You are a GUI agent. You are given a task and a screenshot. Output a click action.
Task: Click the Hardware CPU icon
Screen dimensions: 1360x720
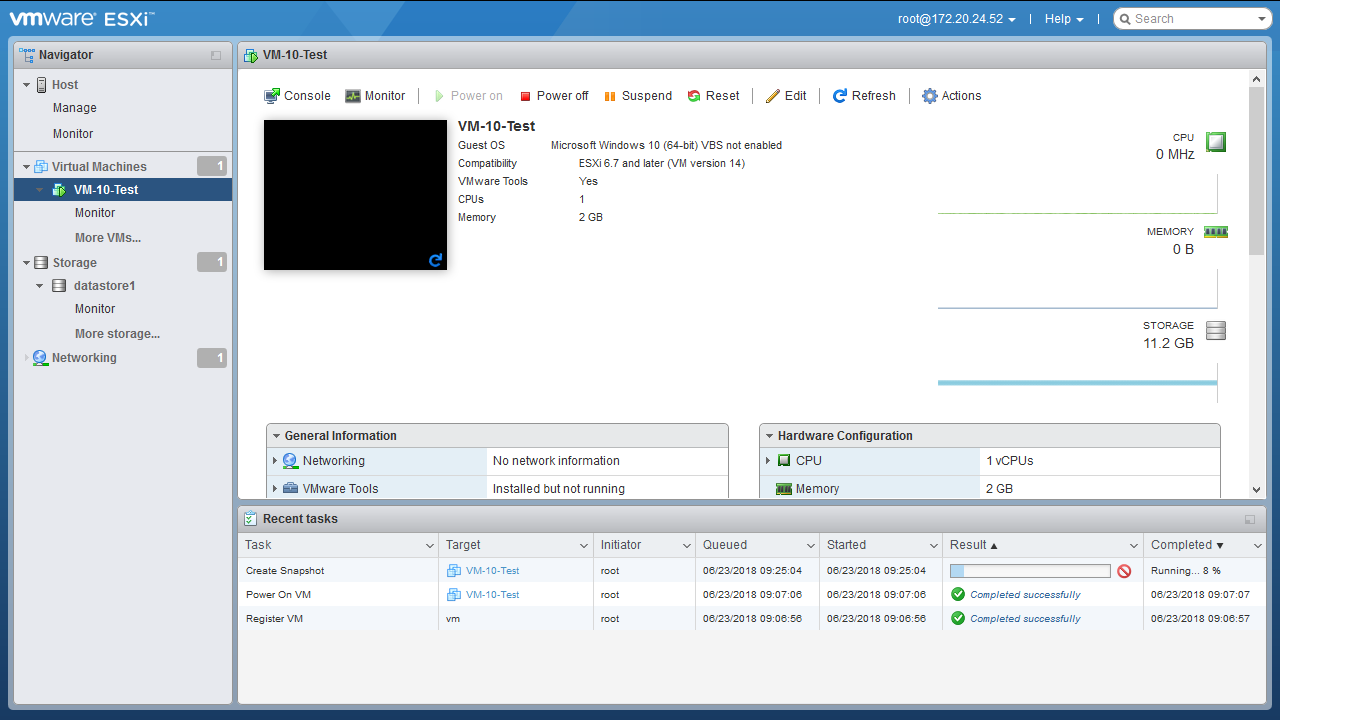[x=784, y=461]
